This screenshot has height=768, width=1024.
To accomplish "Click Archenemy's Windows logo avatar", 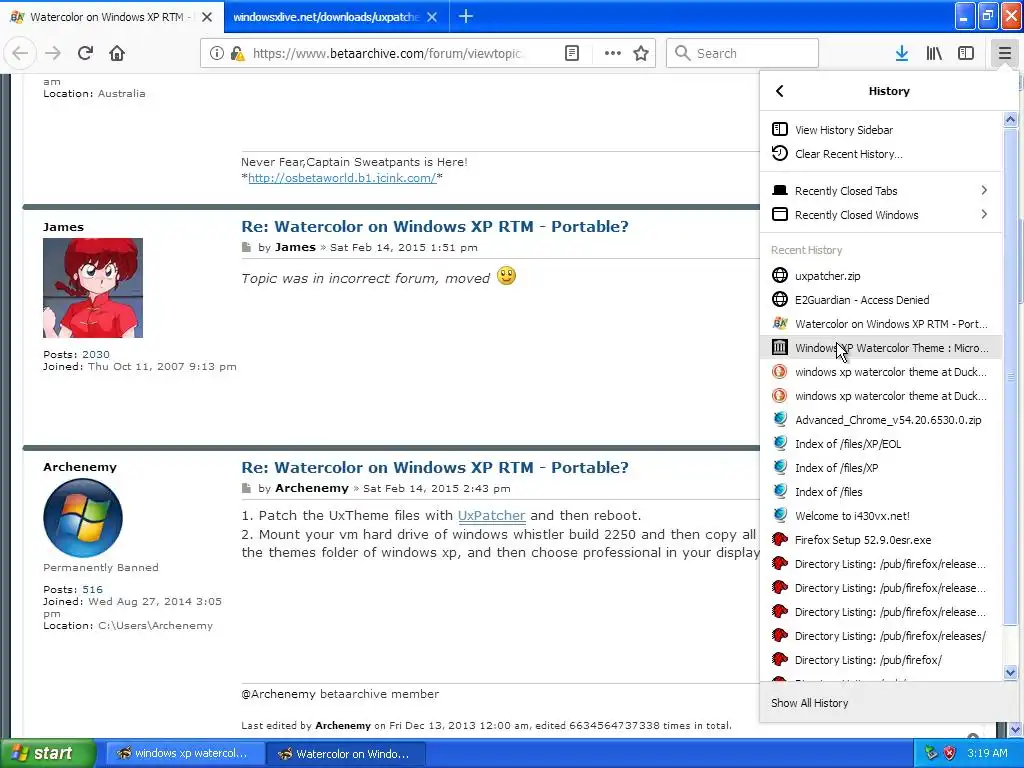I will pos(83,518).
